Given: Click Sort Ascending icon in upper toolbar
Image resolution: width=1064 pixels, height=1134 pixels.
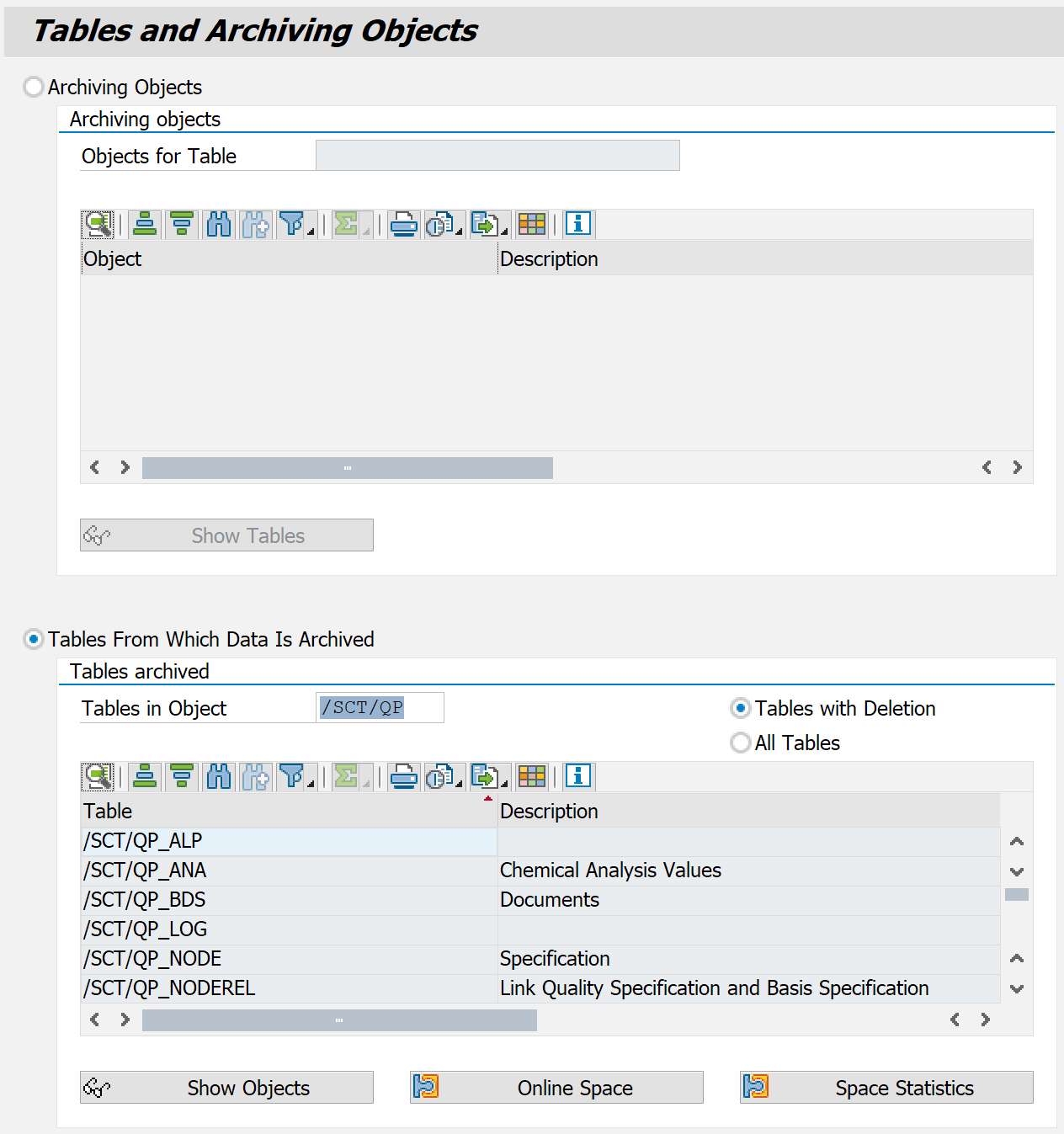Looking at the screenshot, I should tap(145, 224).
